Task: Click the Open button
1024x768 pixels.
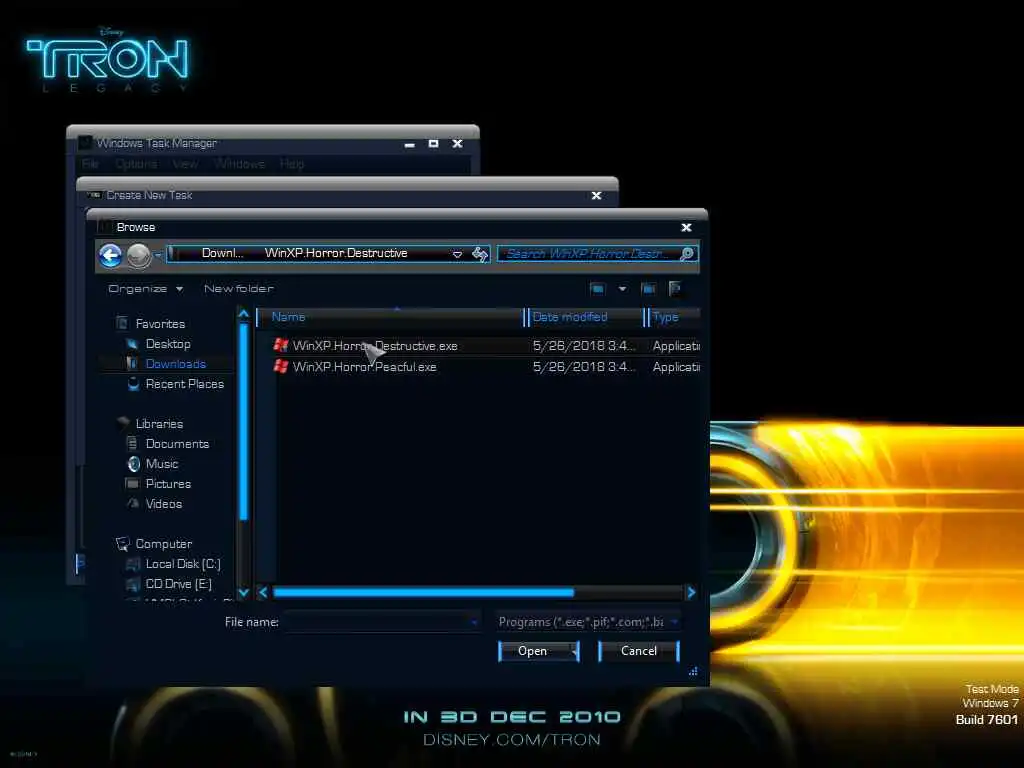Action: [539, 651]
